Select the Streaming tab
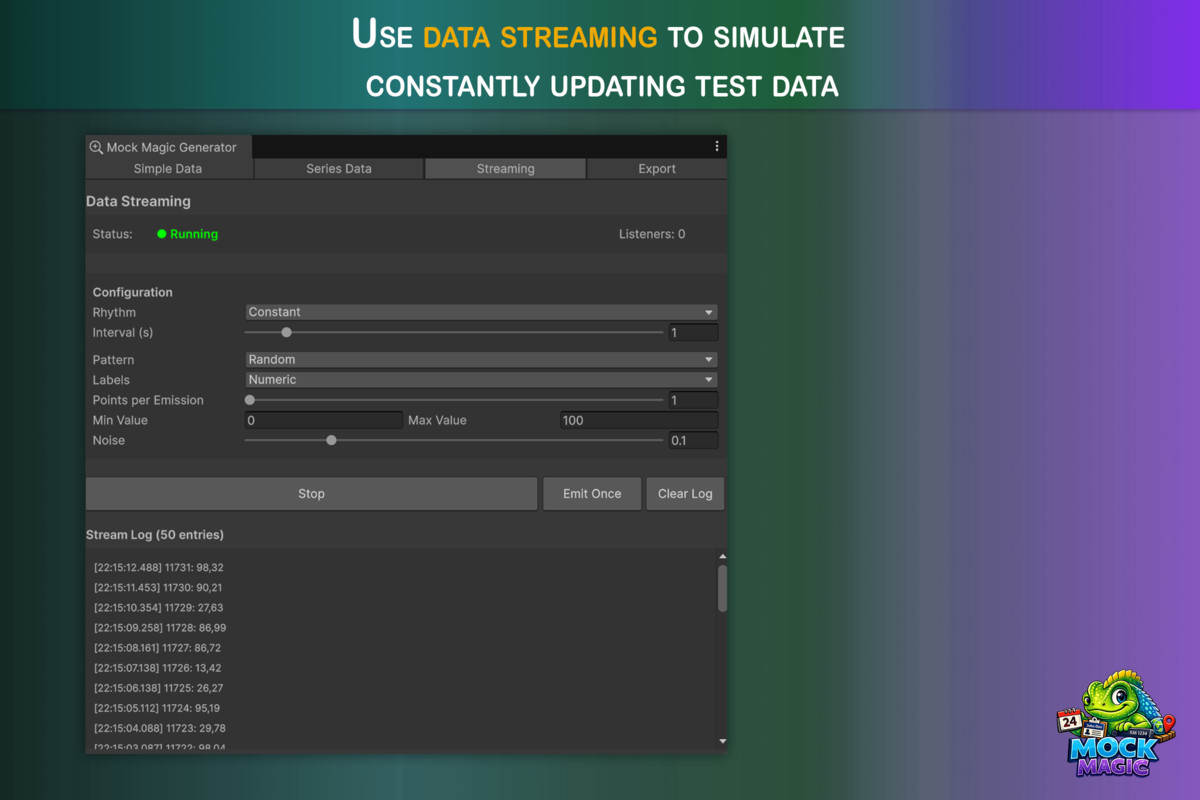The height and width of the screenshot is (800, 1200). coord(505,169)
